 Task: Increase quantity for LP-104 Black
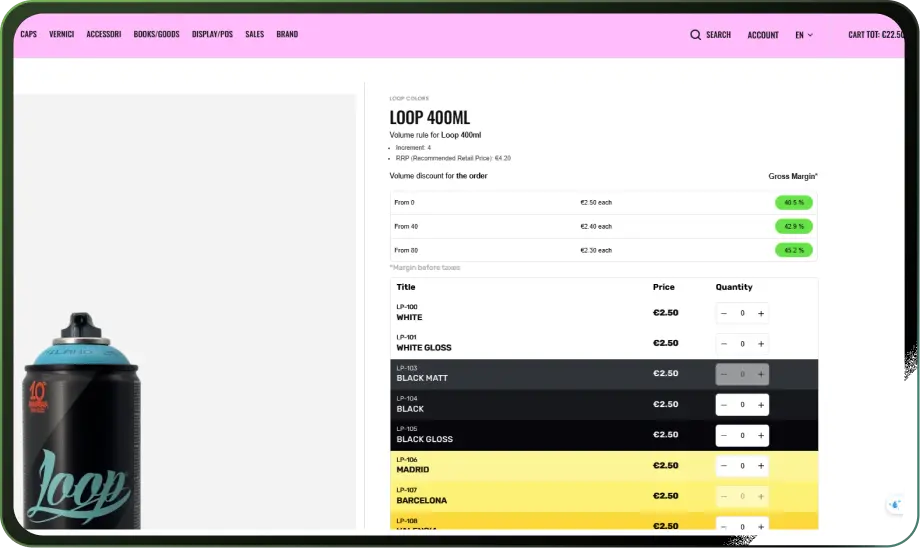coord(761,405)
